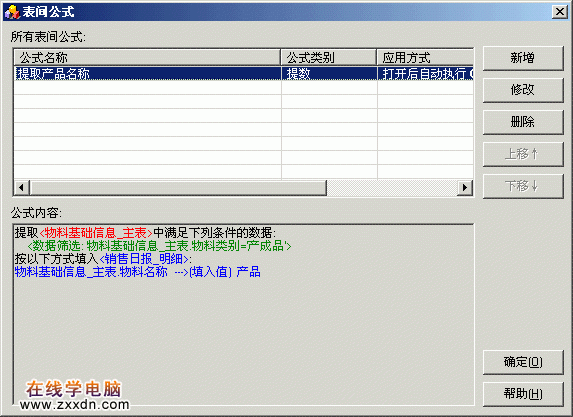The image size is (573, 417).
Task: Click the red 物料基础信息_主表 text in formula content
Action: point(96,232)
